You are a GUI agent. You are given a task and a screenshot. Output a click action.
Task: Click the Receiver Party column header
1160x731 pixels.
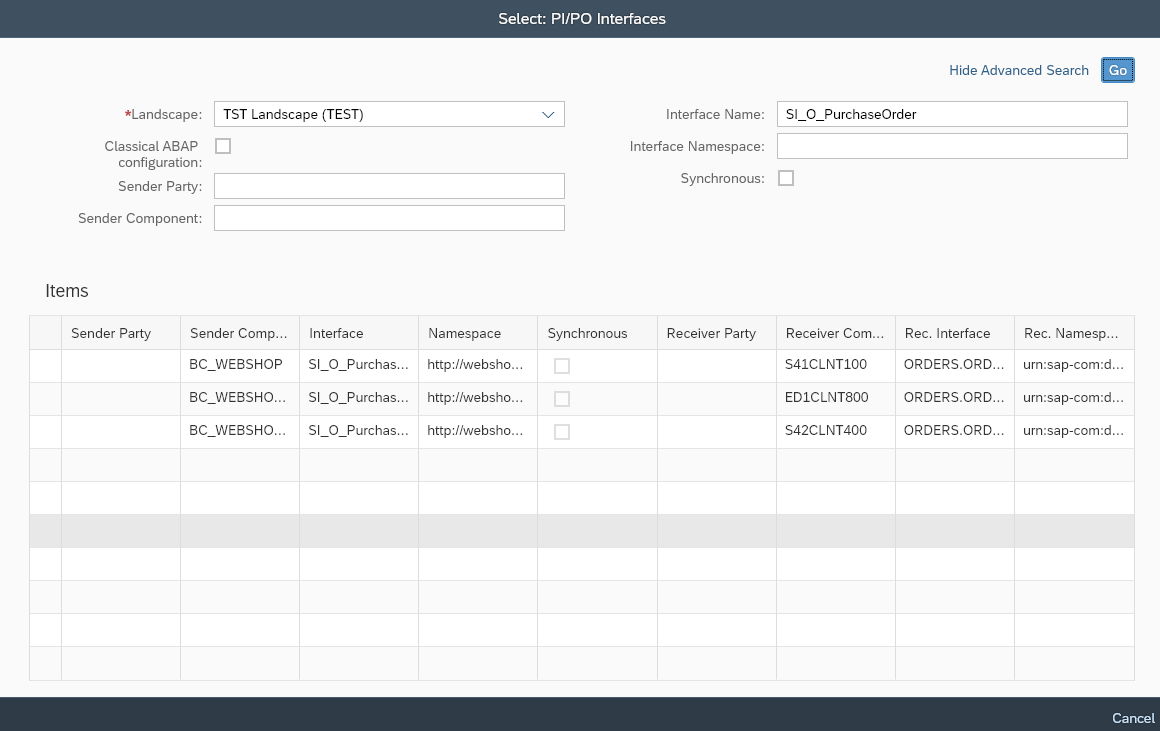(x=711, y=333)
